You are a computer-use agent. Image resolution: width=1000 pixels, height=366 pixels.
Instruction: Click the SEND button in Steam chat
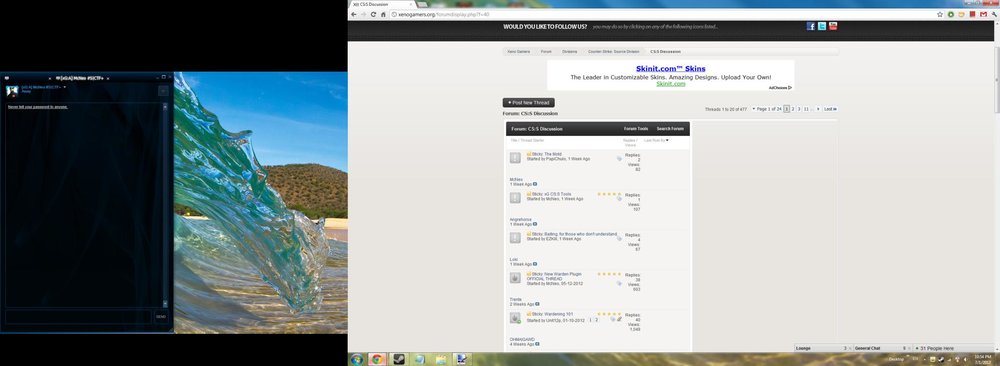(x=161, y=316)
